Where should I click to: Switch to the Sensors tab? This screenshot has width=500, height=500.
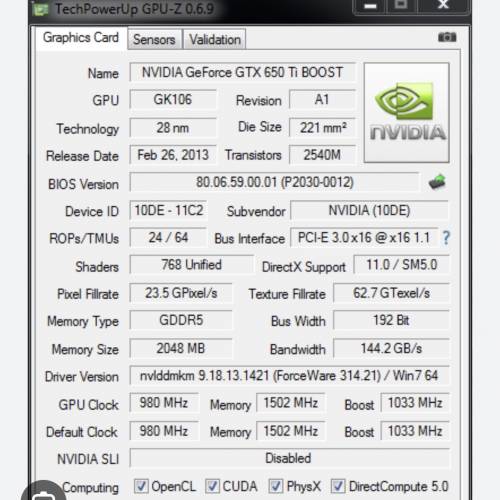click(154, 39)
